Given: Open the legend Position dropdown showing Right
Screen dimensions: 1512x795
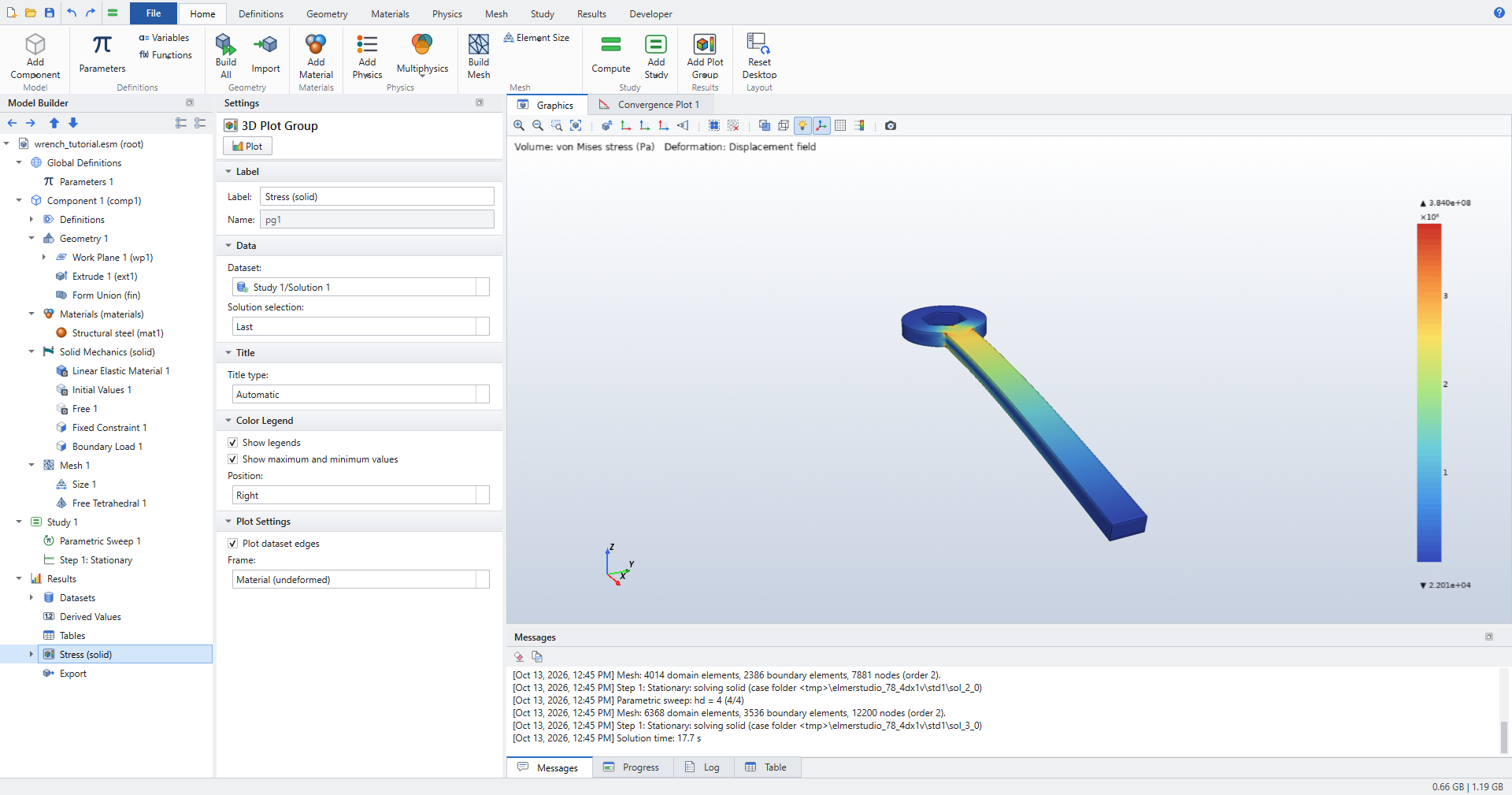Looking at the screenshot, I should click(361, 496).
